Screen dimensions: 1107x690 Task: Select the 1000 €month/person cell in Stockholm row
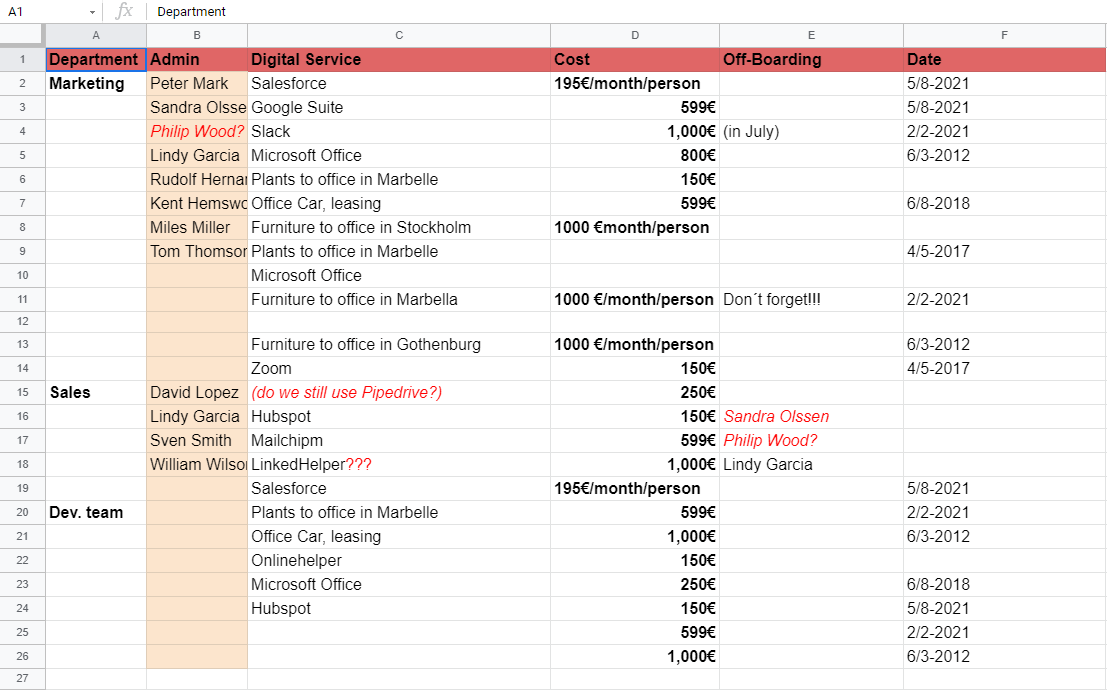point(635,227)
